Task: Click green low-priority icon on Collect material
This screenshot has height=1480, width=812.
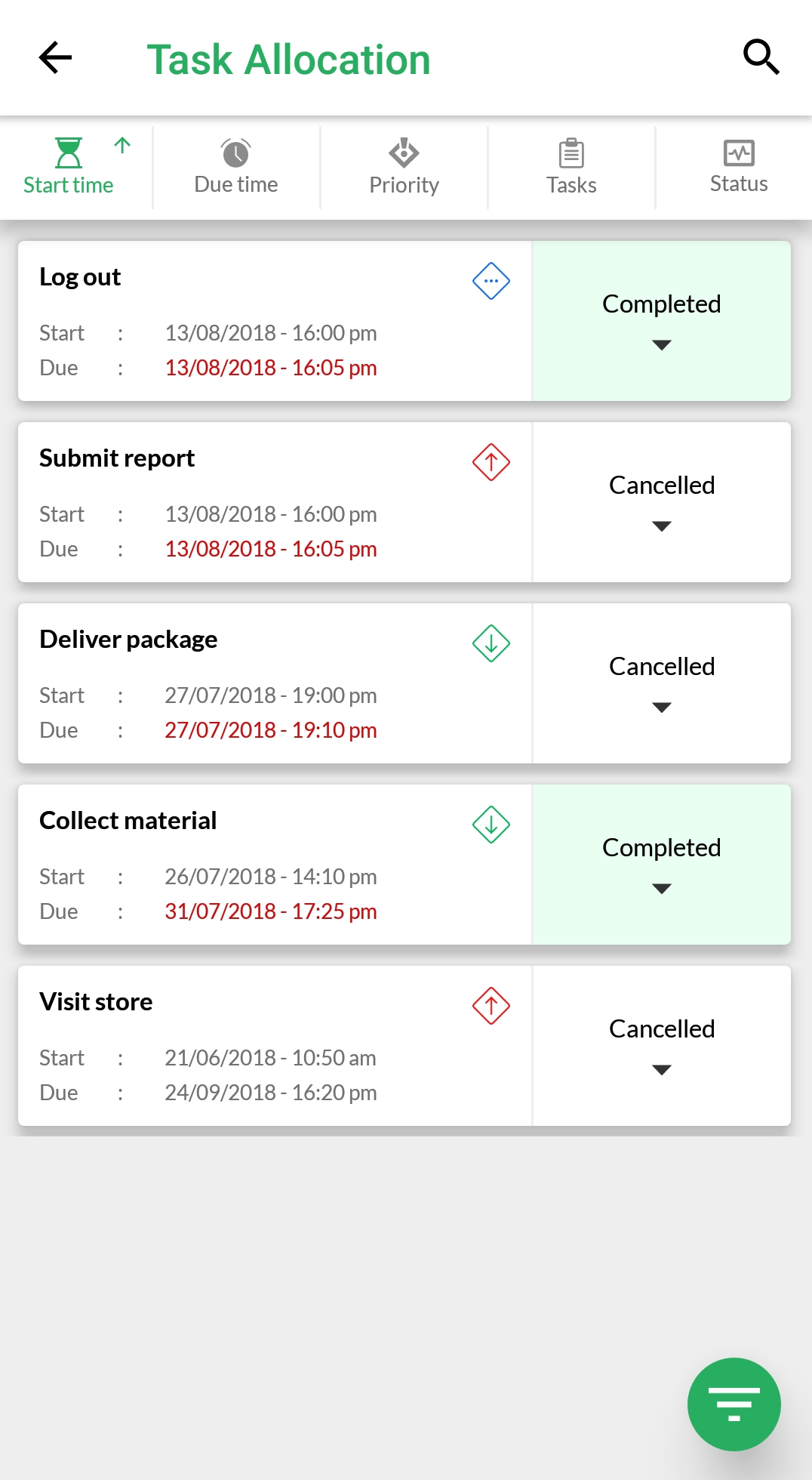Action: point(491,825)
